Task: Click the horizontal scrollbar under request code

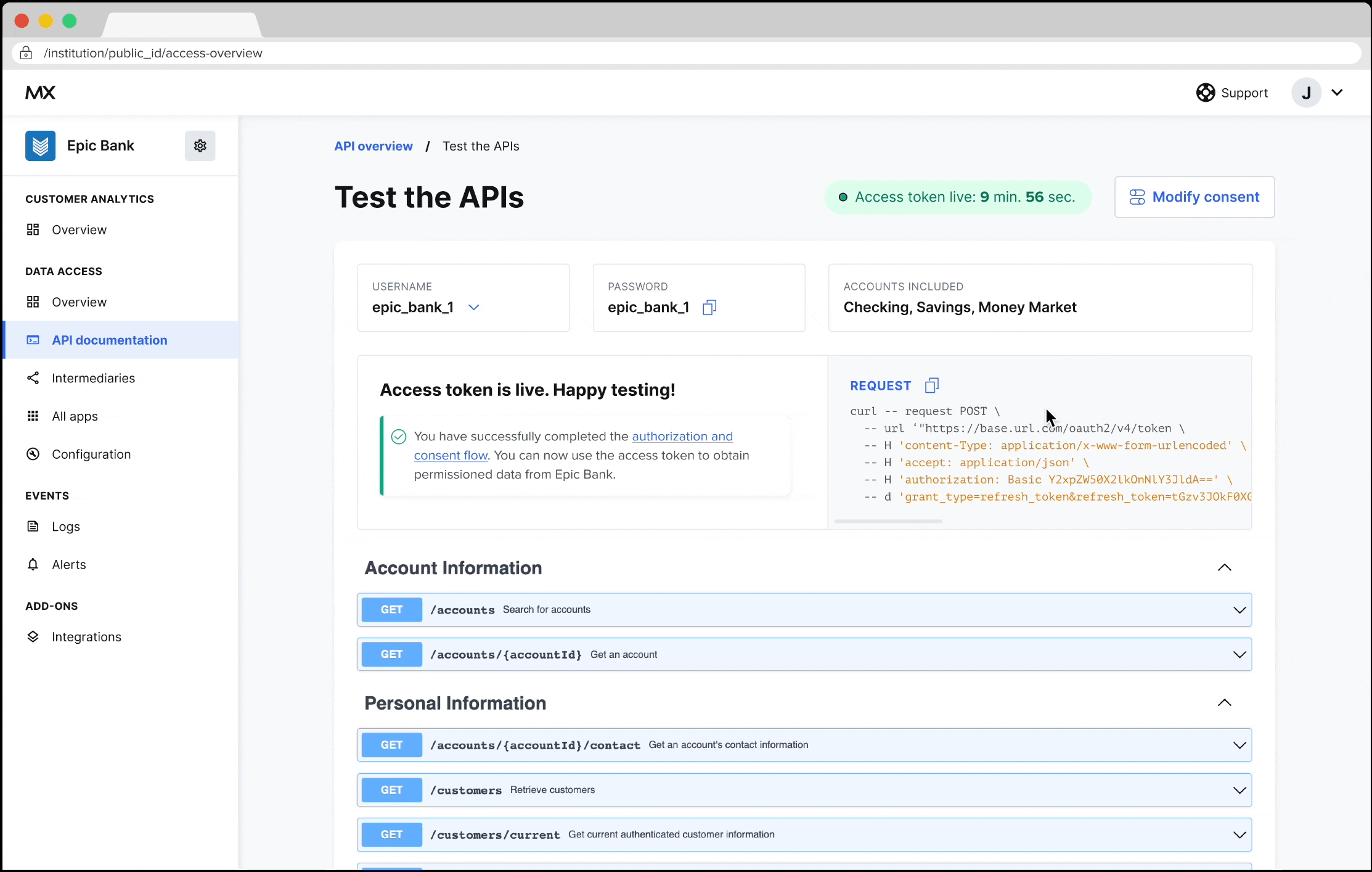Action: point(888,521)
